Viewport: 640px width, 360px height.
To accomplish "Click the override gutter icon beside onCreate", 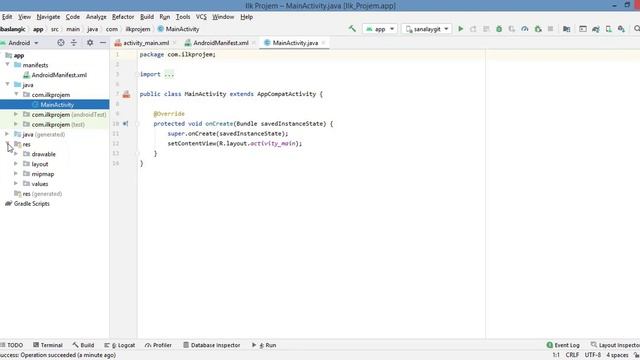I will pos(125,124).
